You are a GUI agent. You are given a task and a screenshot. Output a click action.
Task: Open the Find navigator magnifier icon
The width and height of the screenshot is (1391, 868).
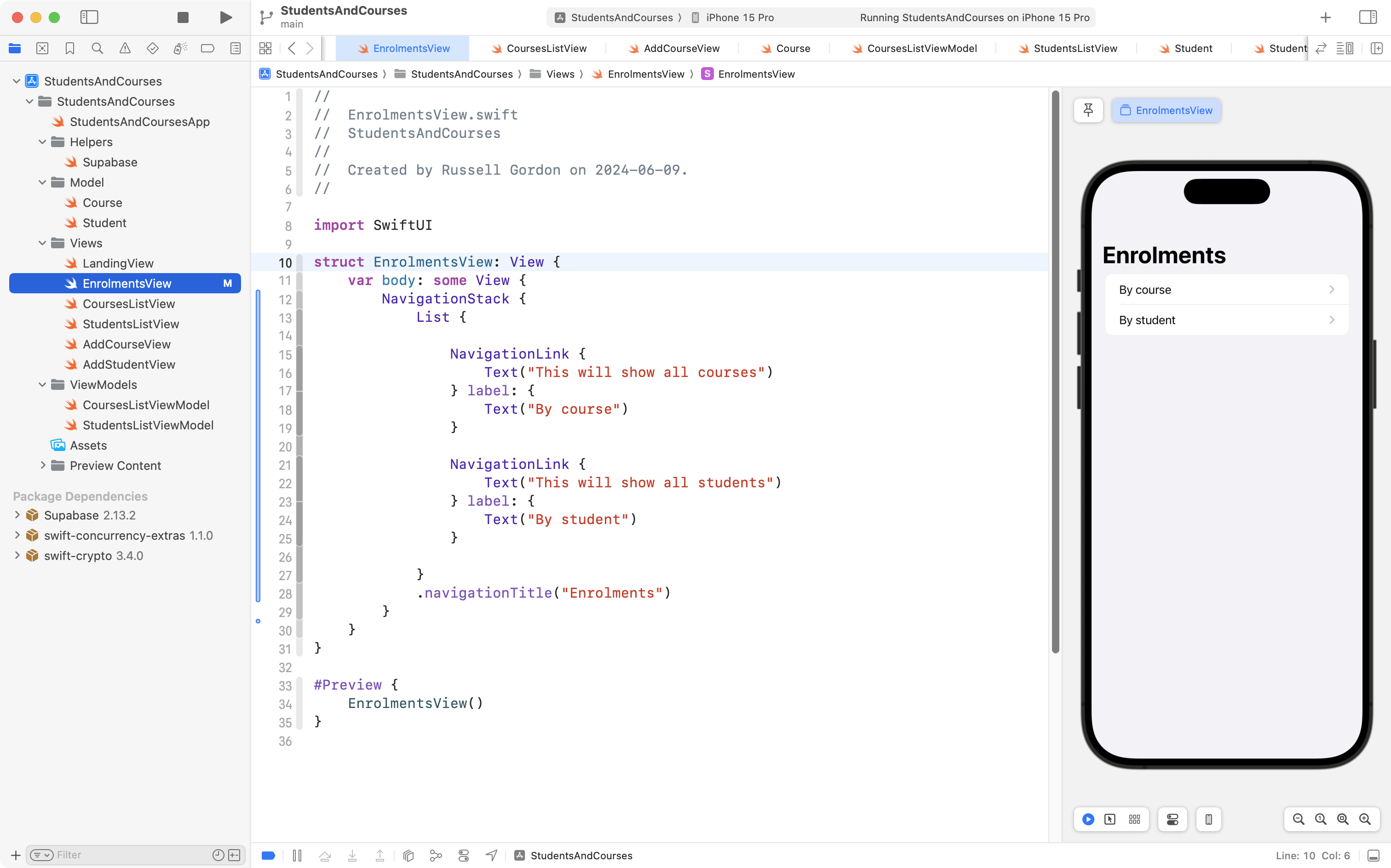tap(97, 48)
